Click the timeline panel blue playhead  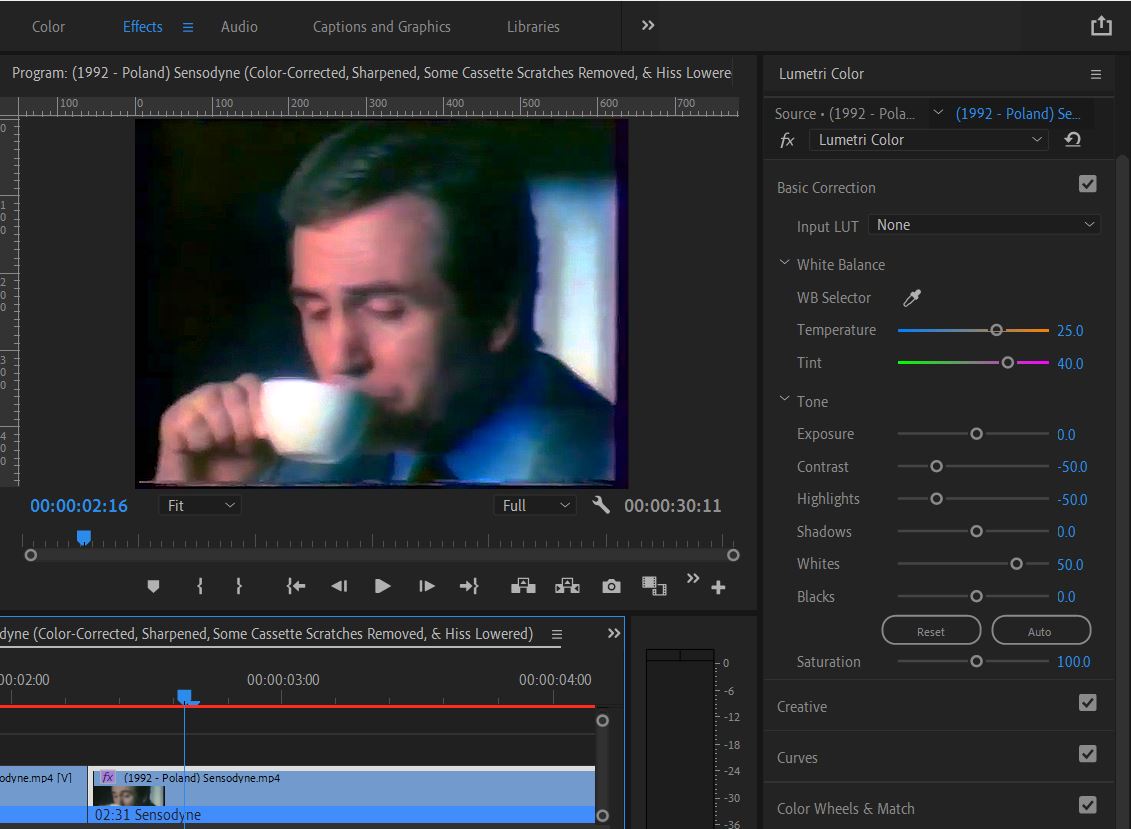pos(185,696)
